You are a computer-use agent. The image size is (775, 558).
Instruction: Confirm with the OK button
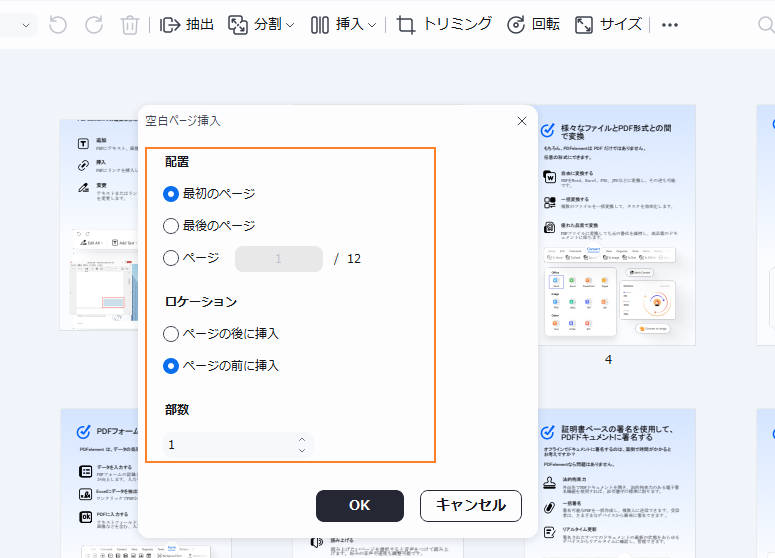[360, 506]
